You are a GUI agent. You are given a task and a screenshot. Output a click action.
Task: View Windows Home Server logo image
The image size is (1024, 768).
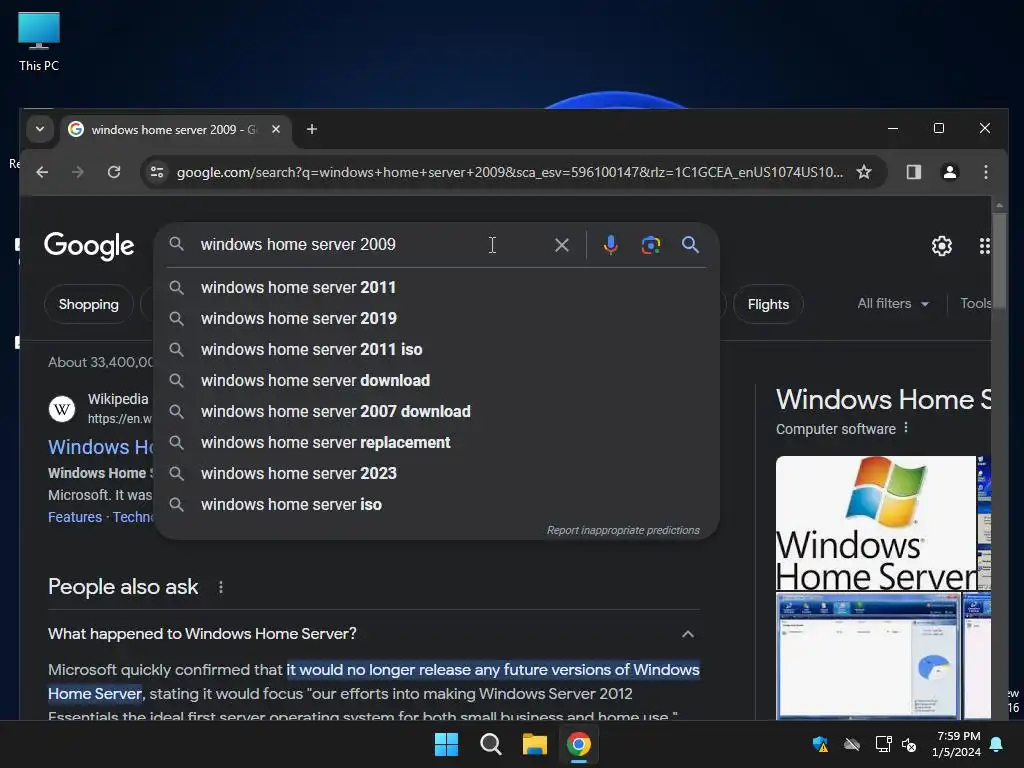pos(876,523)
